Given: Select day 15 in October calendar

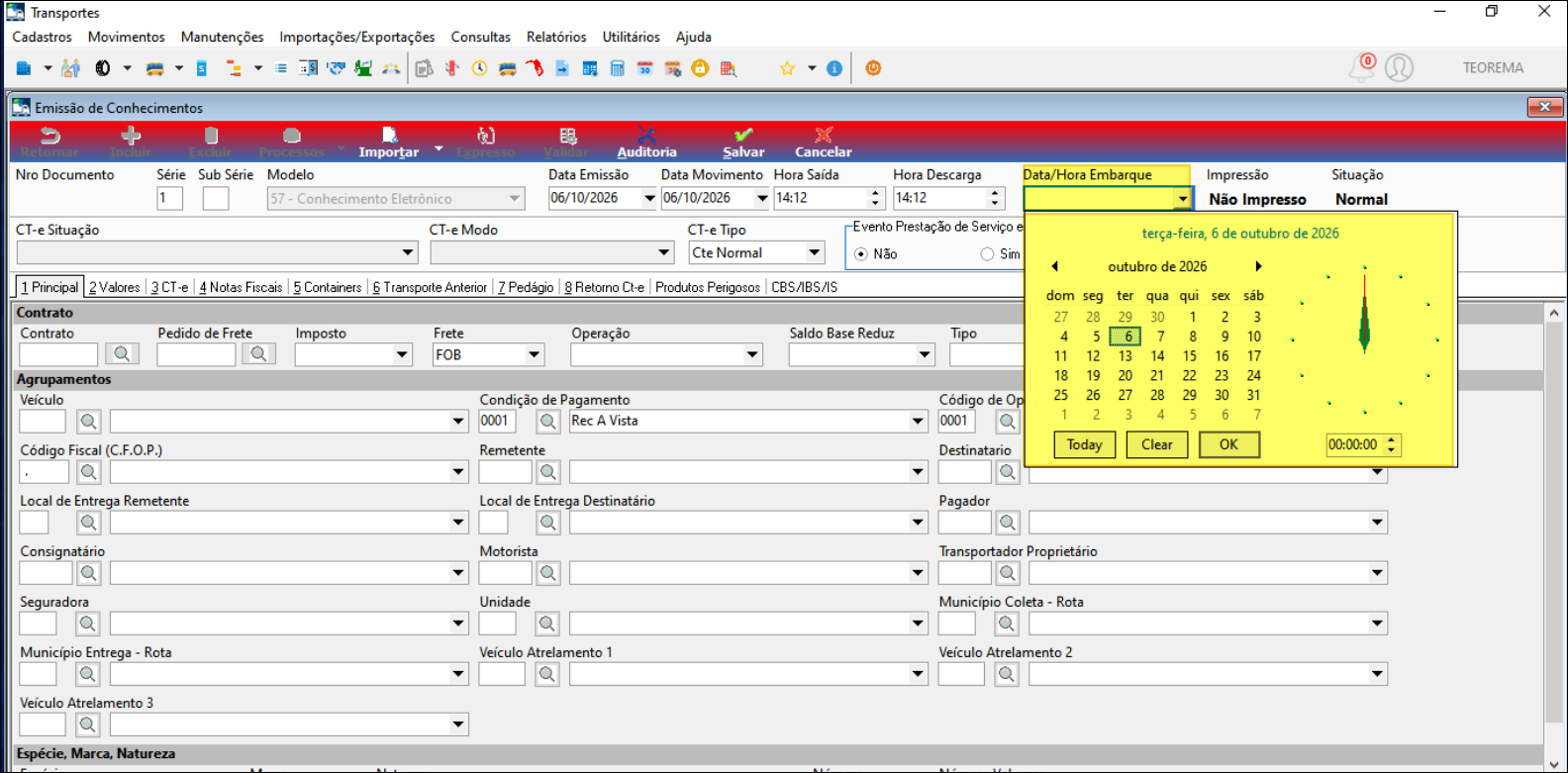Looking at the screenshot, I should [x=1190, y=356].
